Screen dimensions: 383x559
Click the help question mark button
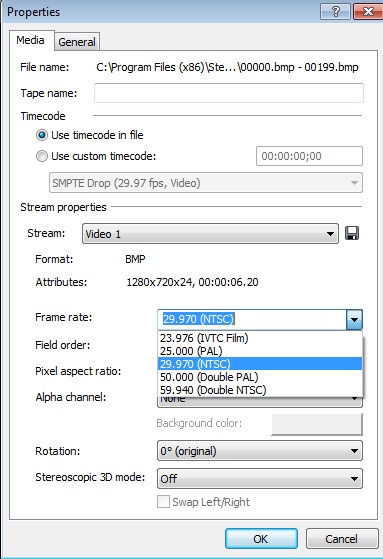(336, 12)
